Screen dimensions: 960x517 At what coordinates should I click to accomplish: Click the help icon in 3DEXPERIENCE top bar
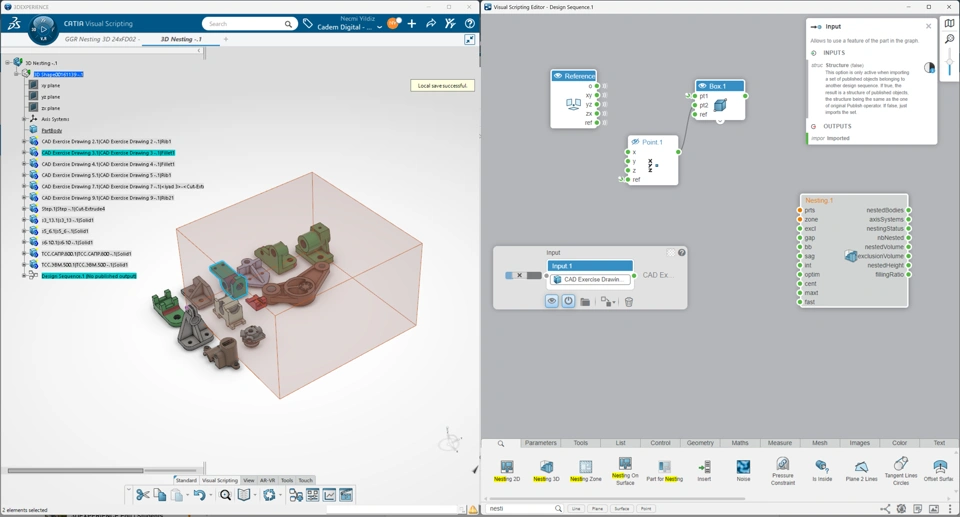click(x=470, y=23)
